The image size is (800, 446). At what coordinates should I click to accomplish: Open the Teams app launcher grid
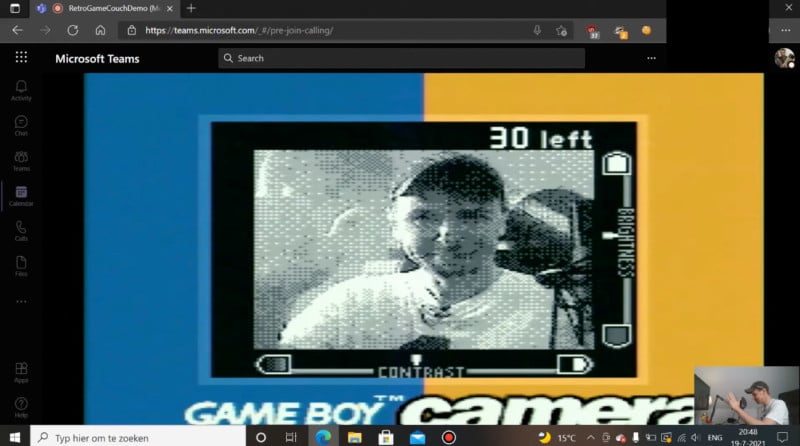pyautogui.click(x=21, y=57)
